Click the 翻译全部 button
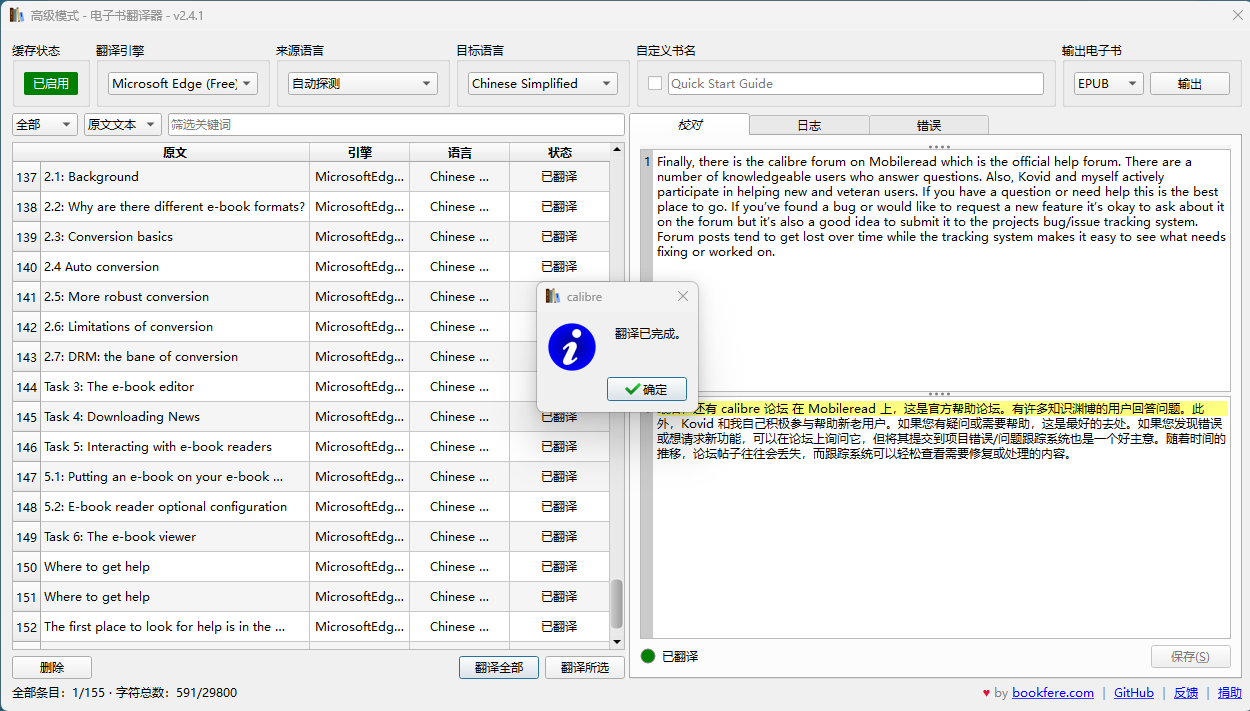The image size is (1250, 711). [x=499, y=667]
